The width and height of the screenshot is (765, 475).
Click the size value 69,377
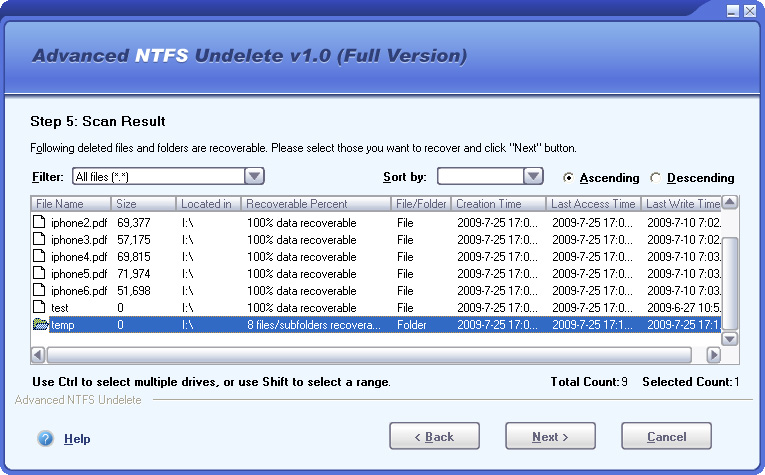click(x=134, y=223)
